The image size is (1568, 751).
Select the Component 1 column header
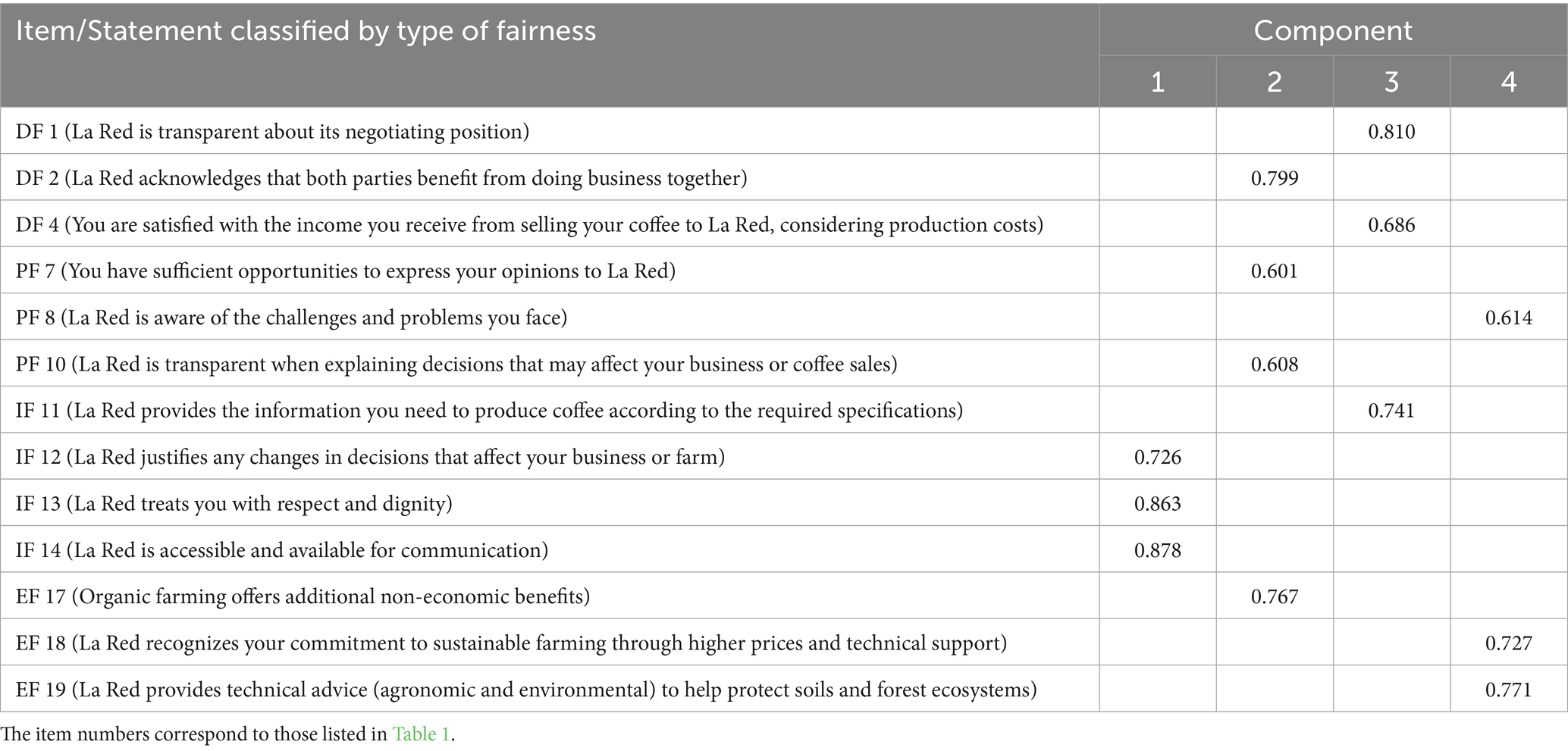(x=1157, y=82)
